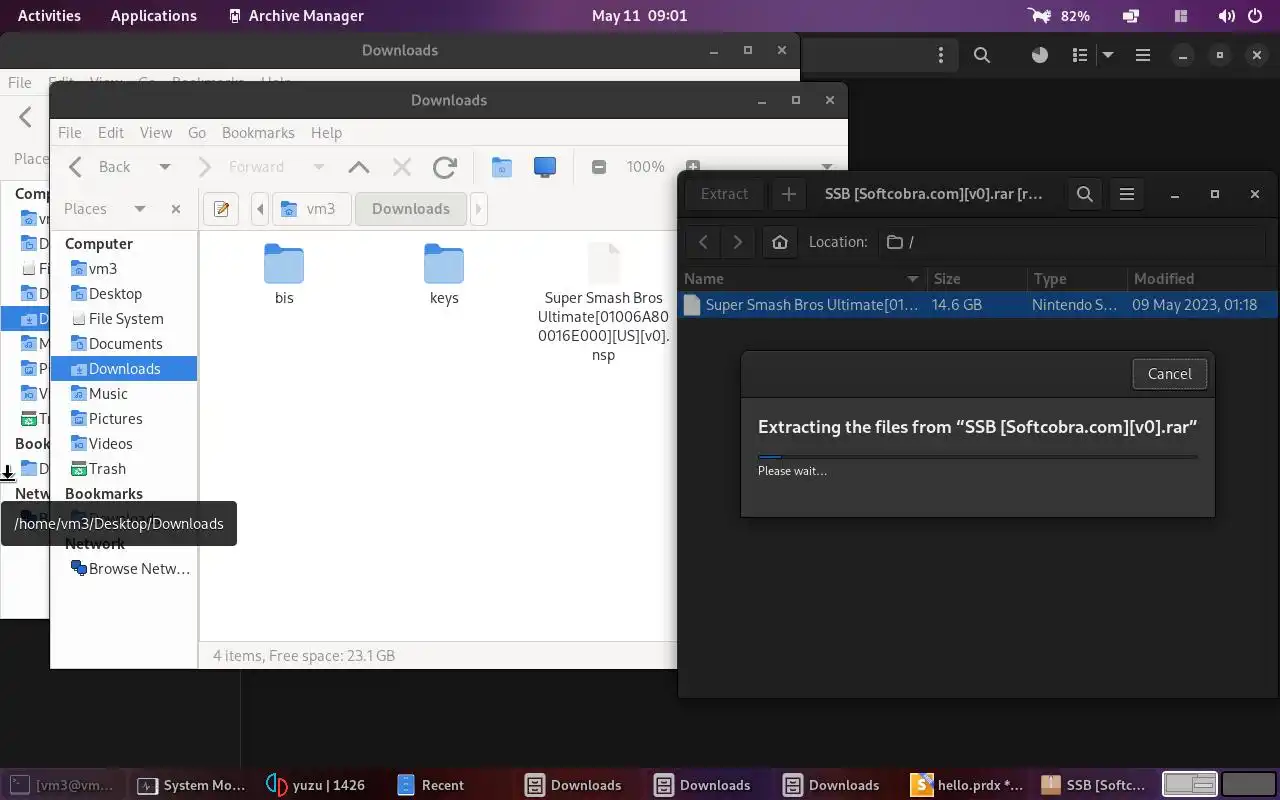Image resolution: width=1280 pixels, height=800 pixels.
Task: Click the vm3 path bar button
Action: point(311,209)
